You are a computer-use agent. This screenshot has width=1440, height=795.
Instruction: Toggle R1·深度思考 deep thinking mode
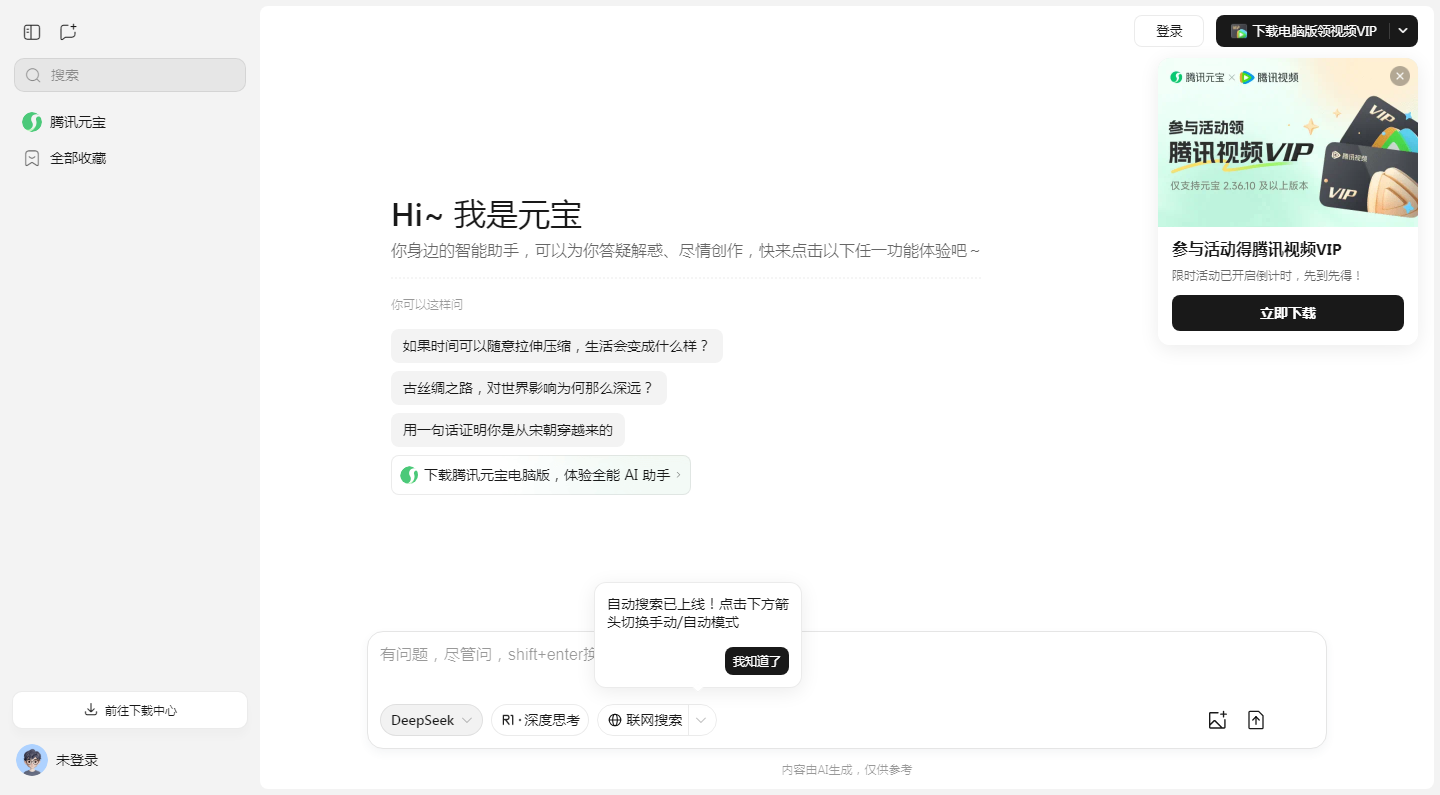point(540,720)
